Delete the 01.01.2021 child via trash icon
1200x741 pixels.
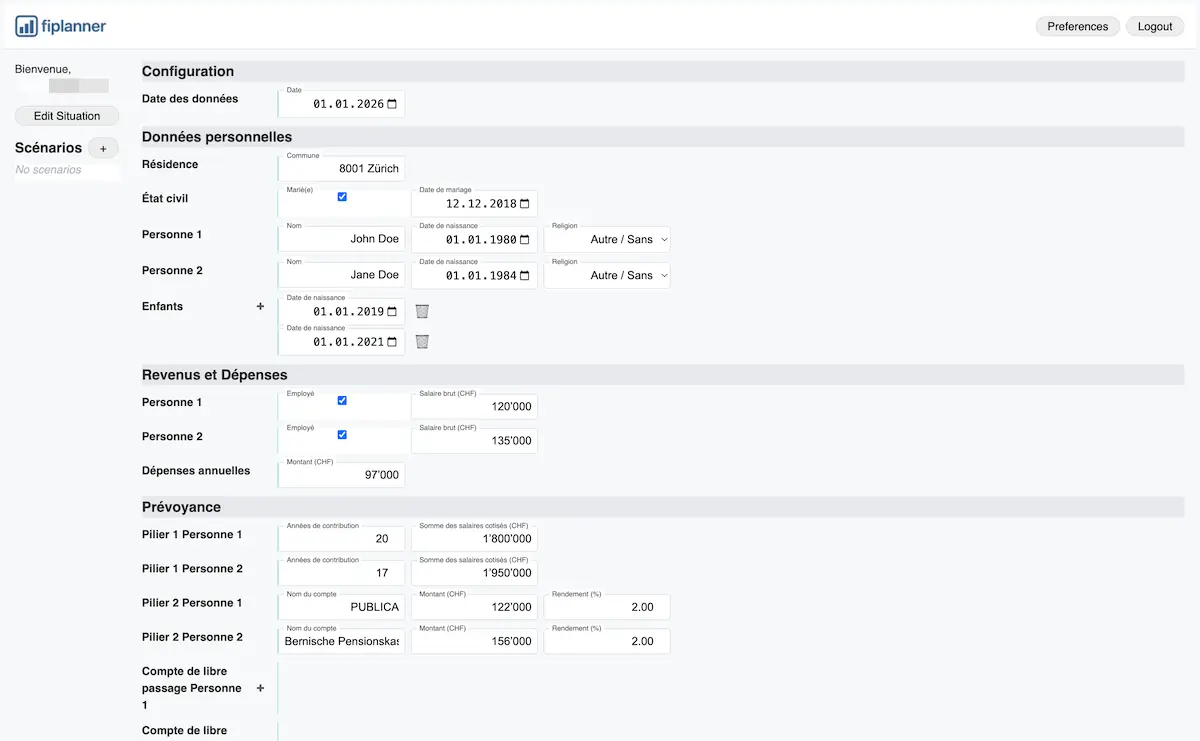pos(421,341)
